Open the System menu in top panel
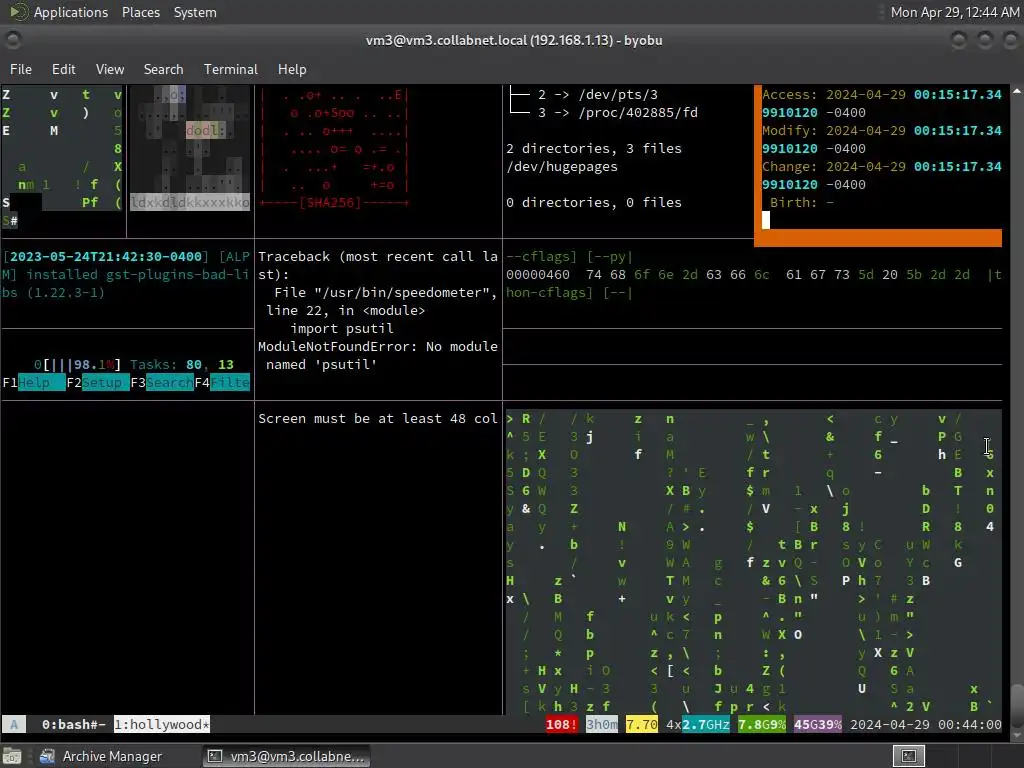The height and width of the screenshot is (768, 1024). [195, 12]
